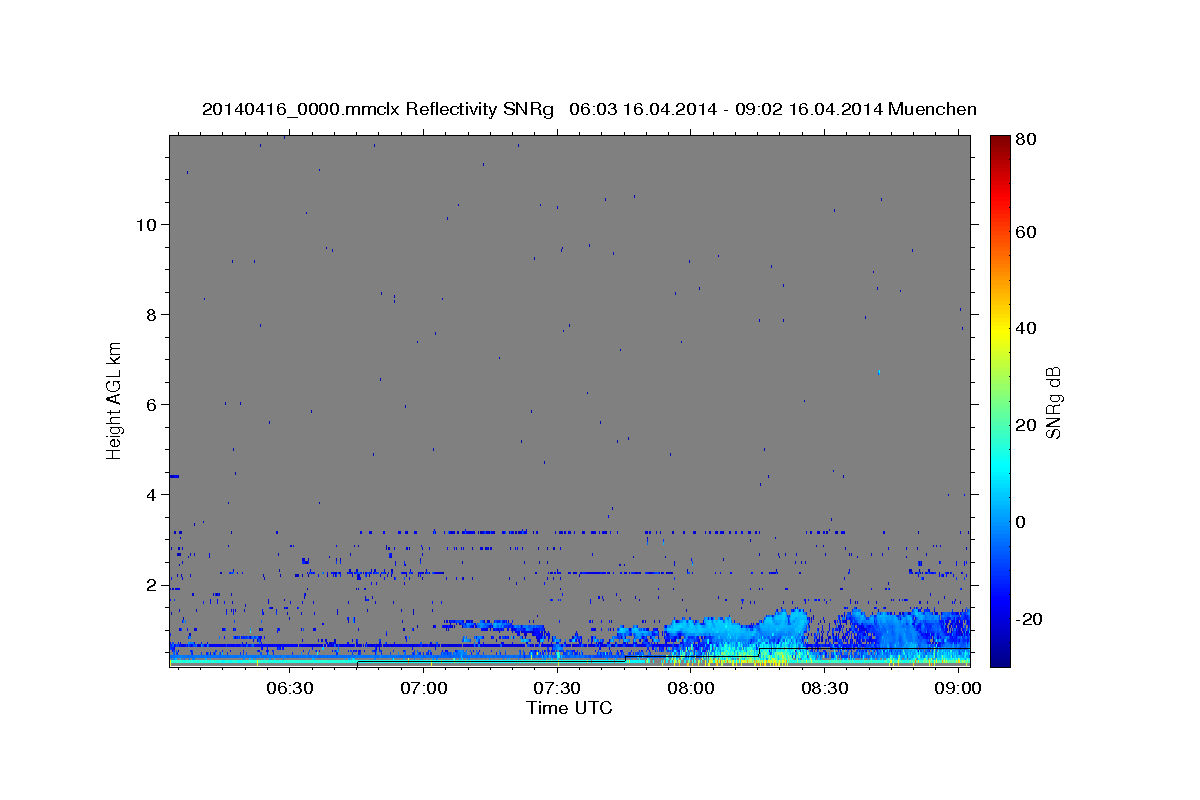Screen dimensions: 1200x800
Task: Click the 08:30 time tick label
Action: [825, 688]
